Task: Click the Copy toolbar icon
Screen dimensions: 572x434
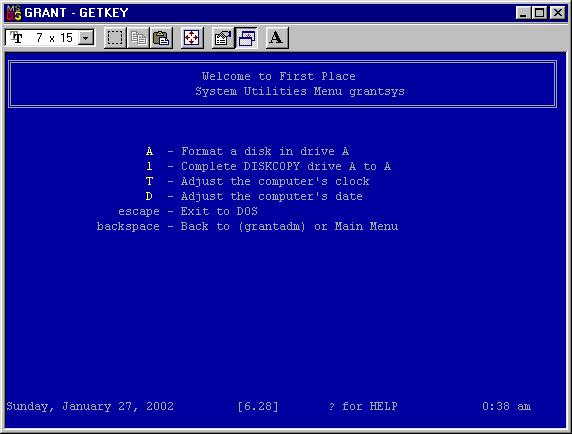Action: pyautogui.click(x=138, y=38)
